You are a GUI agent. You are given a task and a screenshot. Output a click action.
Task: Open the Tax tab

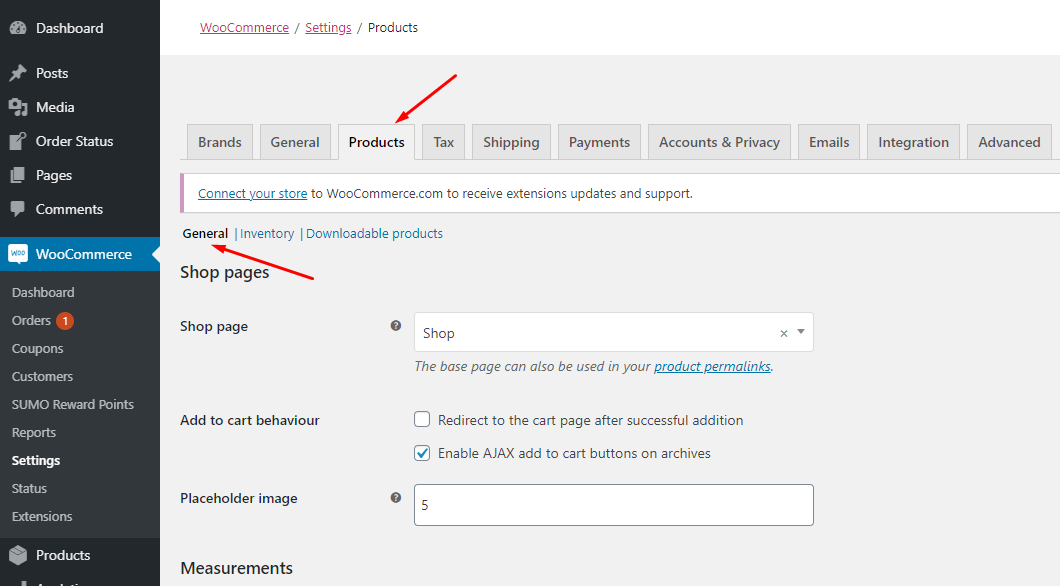coord(443,142)
